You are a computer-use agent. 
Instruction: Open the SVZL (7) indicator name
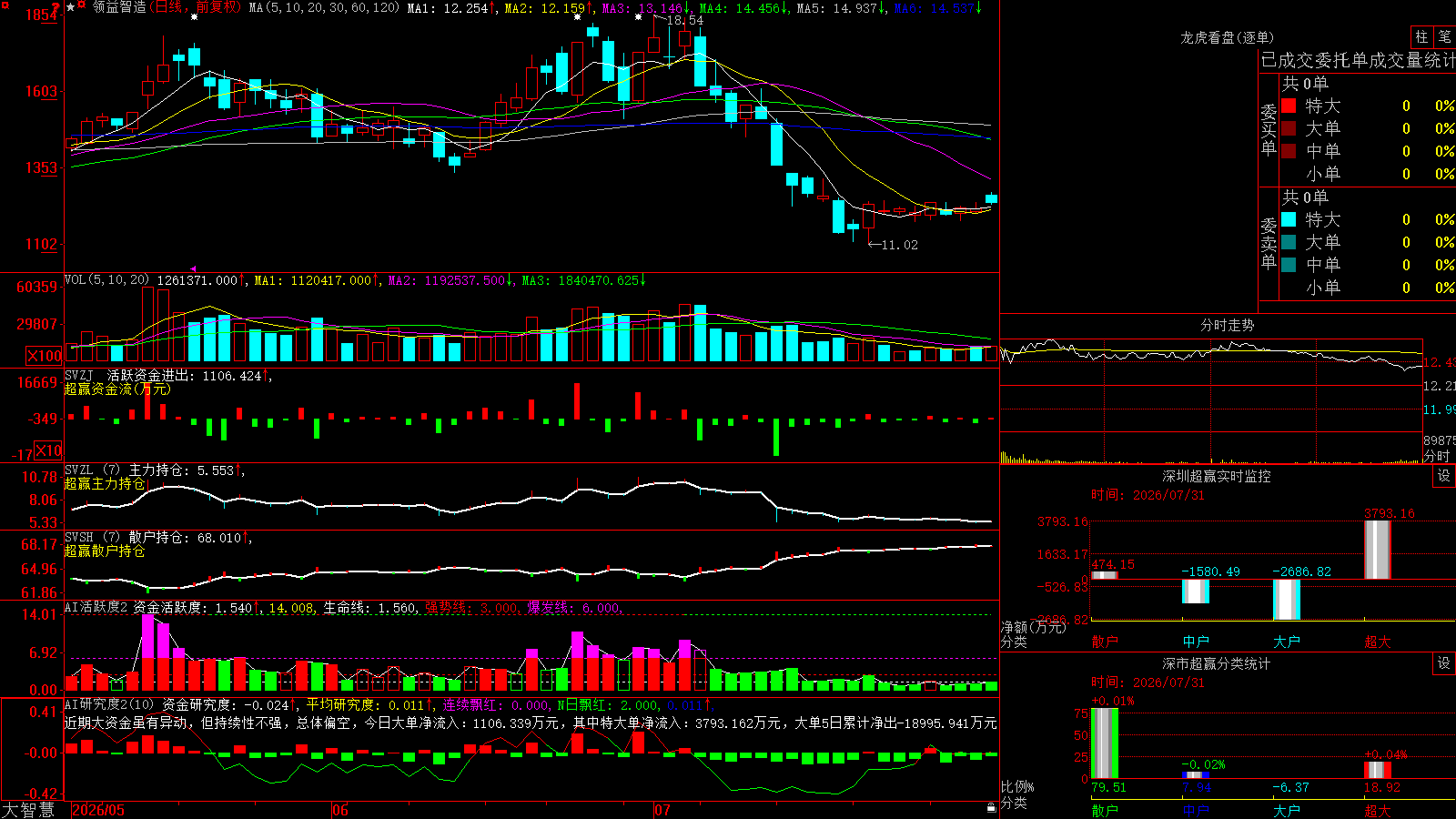[x=92, y=470]
